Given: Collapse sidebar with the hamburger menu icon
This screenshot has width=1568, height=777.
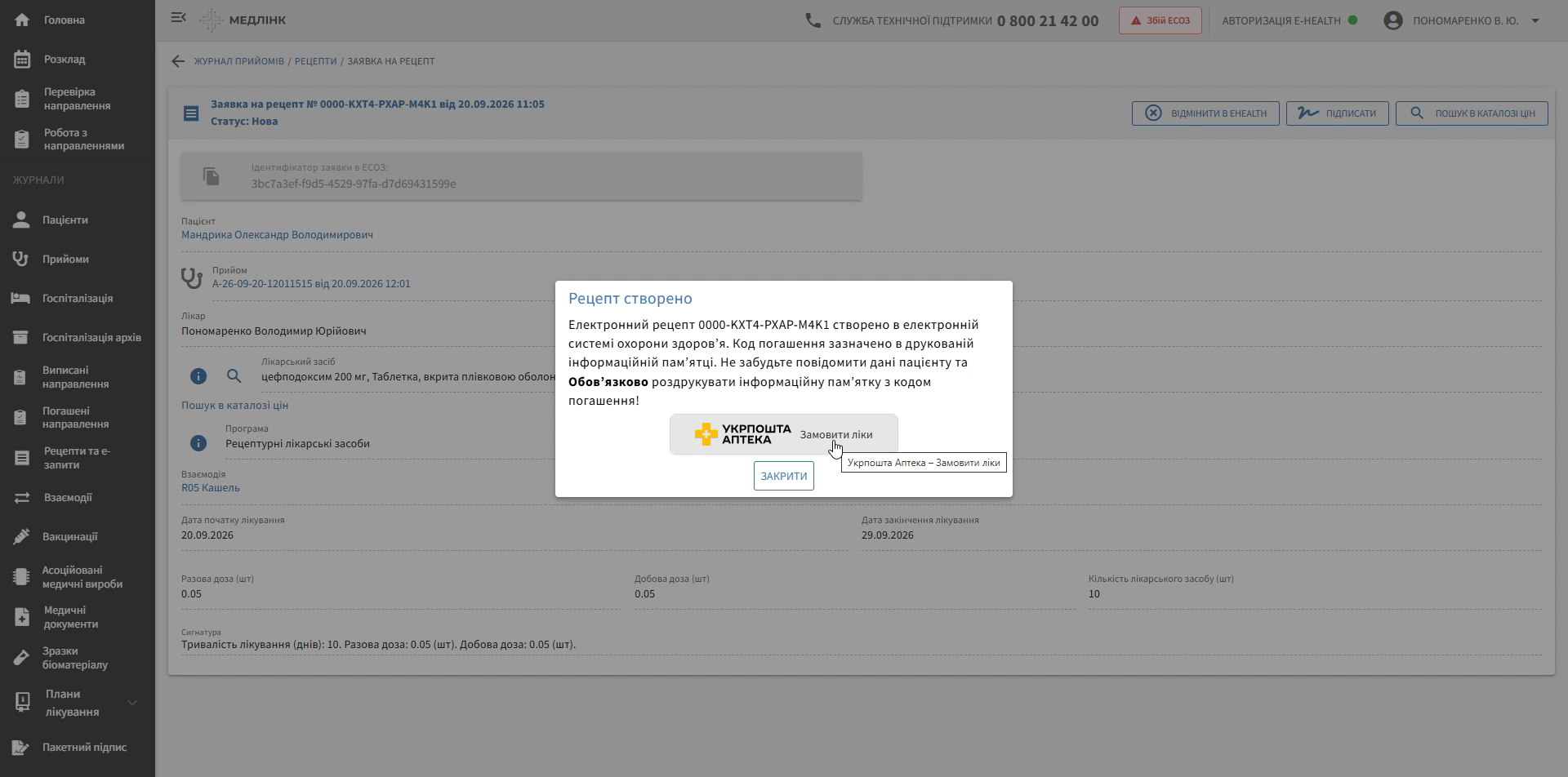Looking at the screenshot, I should [179, 18].
